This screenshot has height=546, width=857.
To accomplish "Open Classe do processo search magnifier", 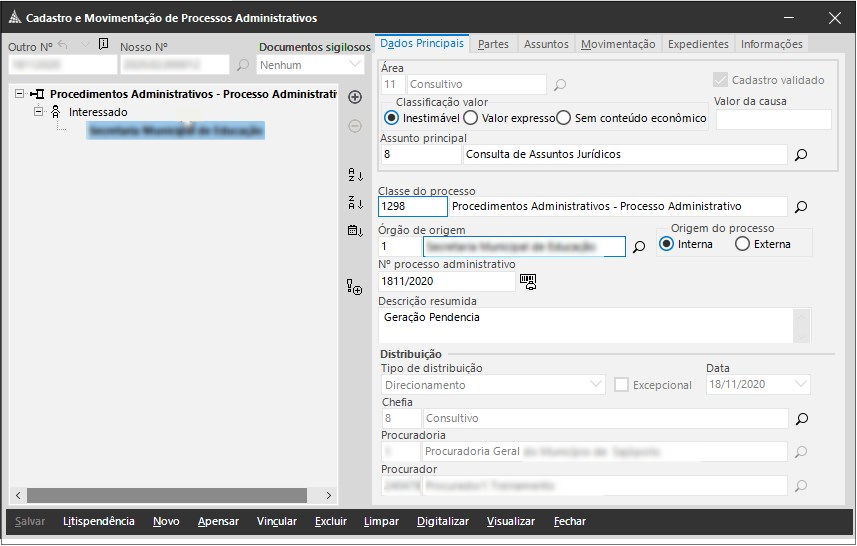I will point(800,207).
